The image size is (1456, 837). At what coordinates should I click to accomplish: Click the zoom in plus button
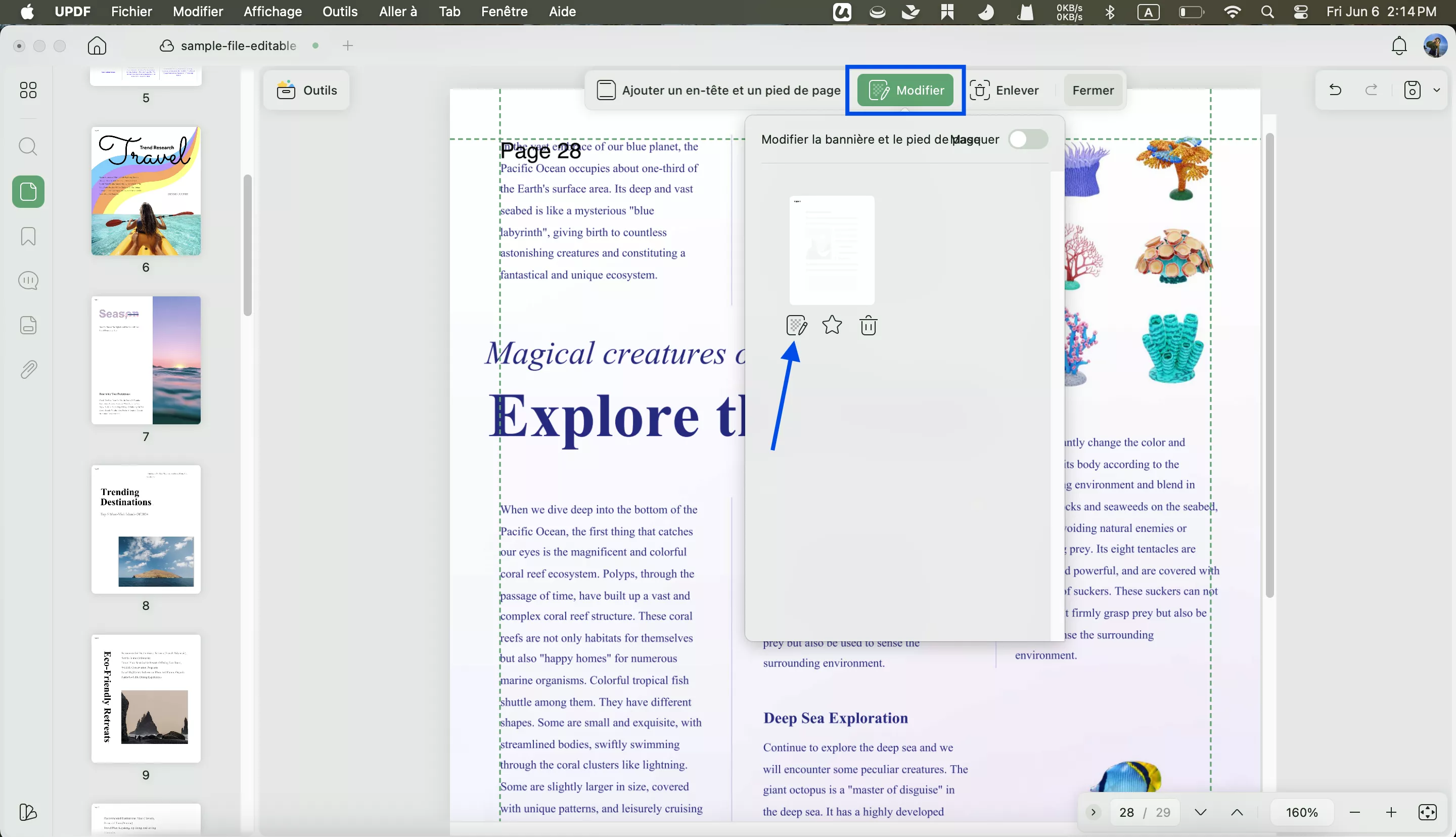[x=1391, y=812]
